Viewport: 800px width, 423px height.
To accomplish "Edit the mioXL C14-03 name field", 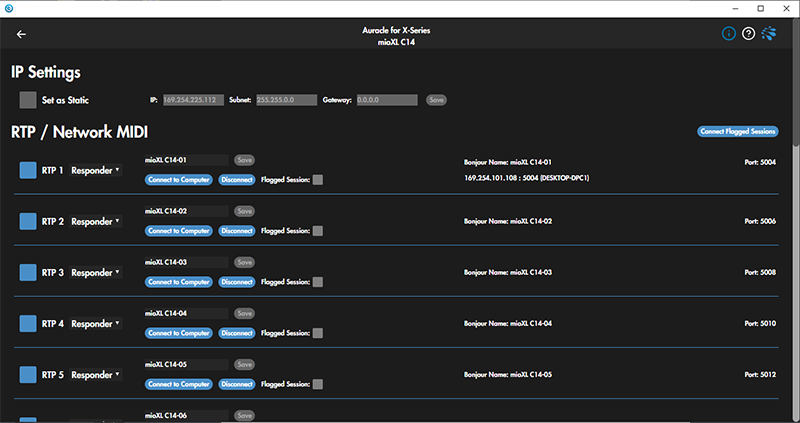I will [x=186, y=262].
